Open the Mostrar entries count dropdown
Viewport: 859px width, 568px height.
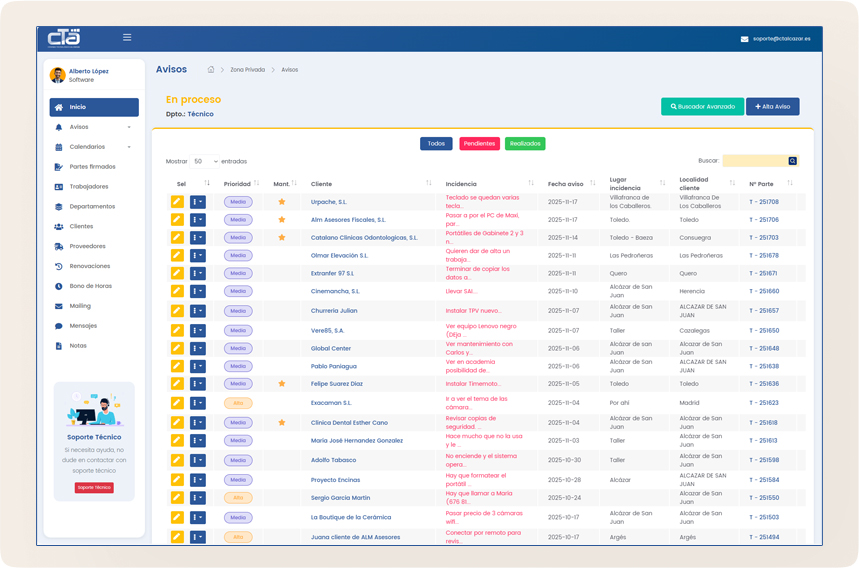point(206,161)
